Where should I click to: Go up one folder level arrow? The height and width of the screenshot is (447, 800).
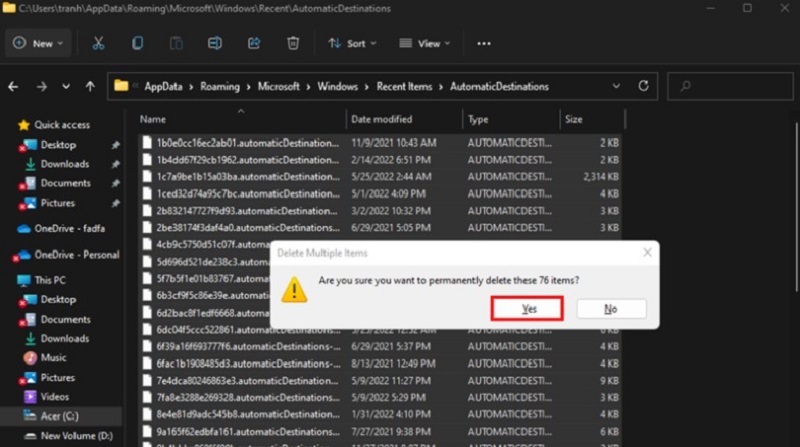[x=90, y=87]
